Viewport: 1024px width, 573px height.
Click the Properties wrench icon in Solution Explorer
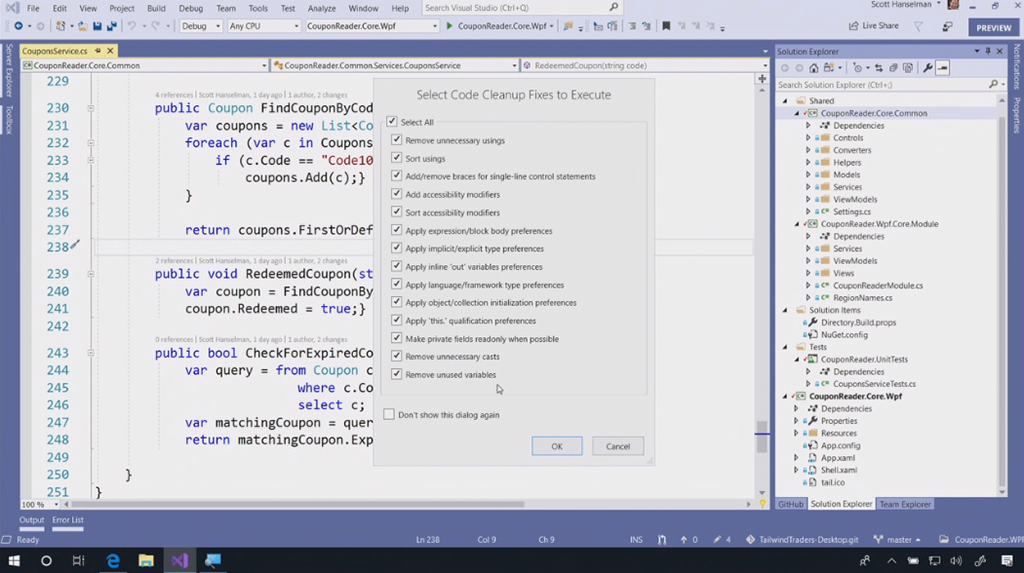click(x=927, y=68)
